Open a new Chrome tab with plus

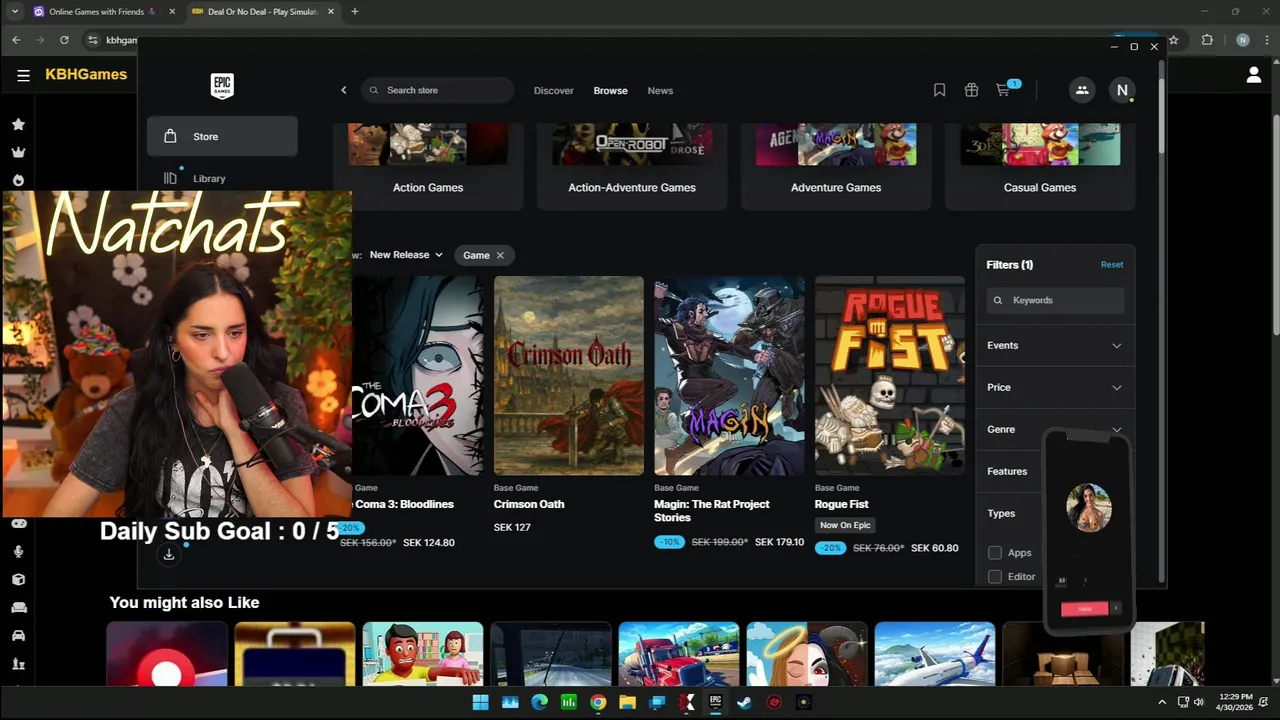click(x=354, y=11)
